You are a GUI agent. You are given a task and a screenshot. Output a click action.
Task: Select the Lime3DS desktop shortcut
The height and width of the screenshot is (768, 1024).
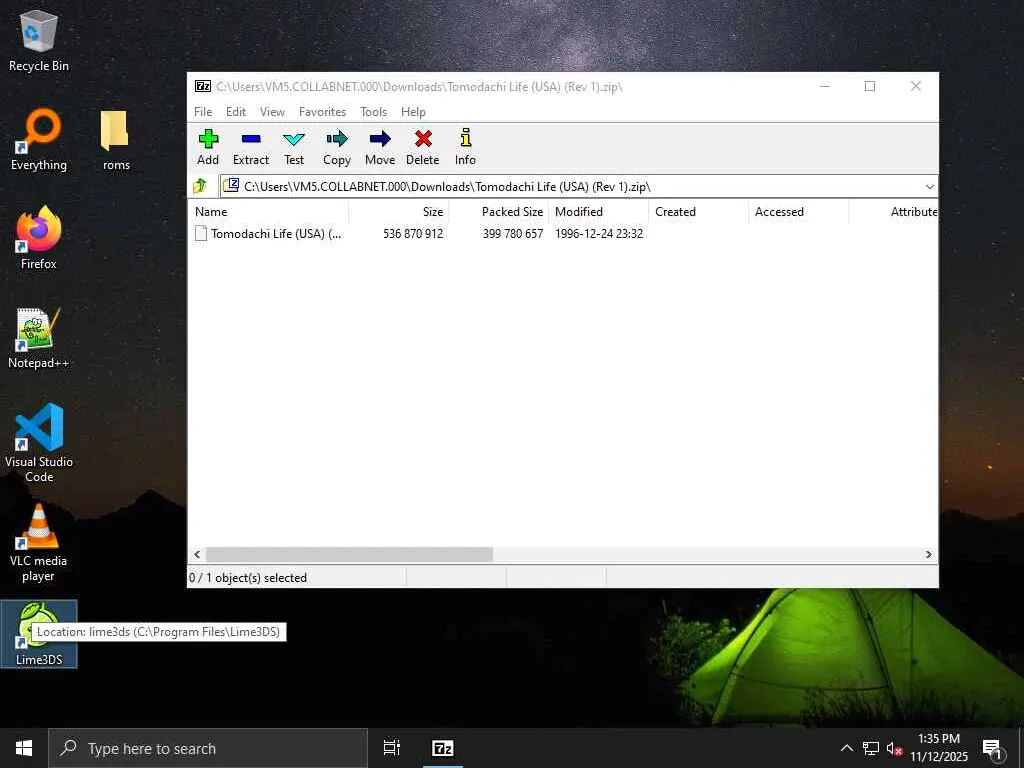coord(39,634)
